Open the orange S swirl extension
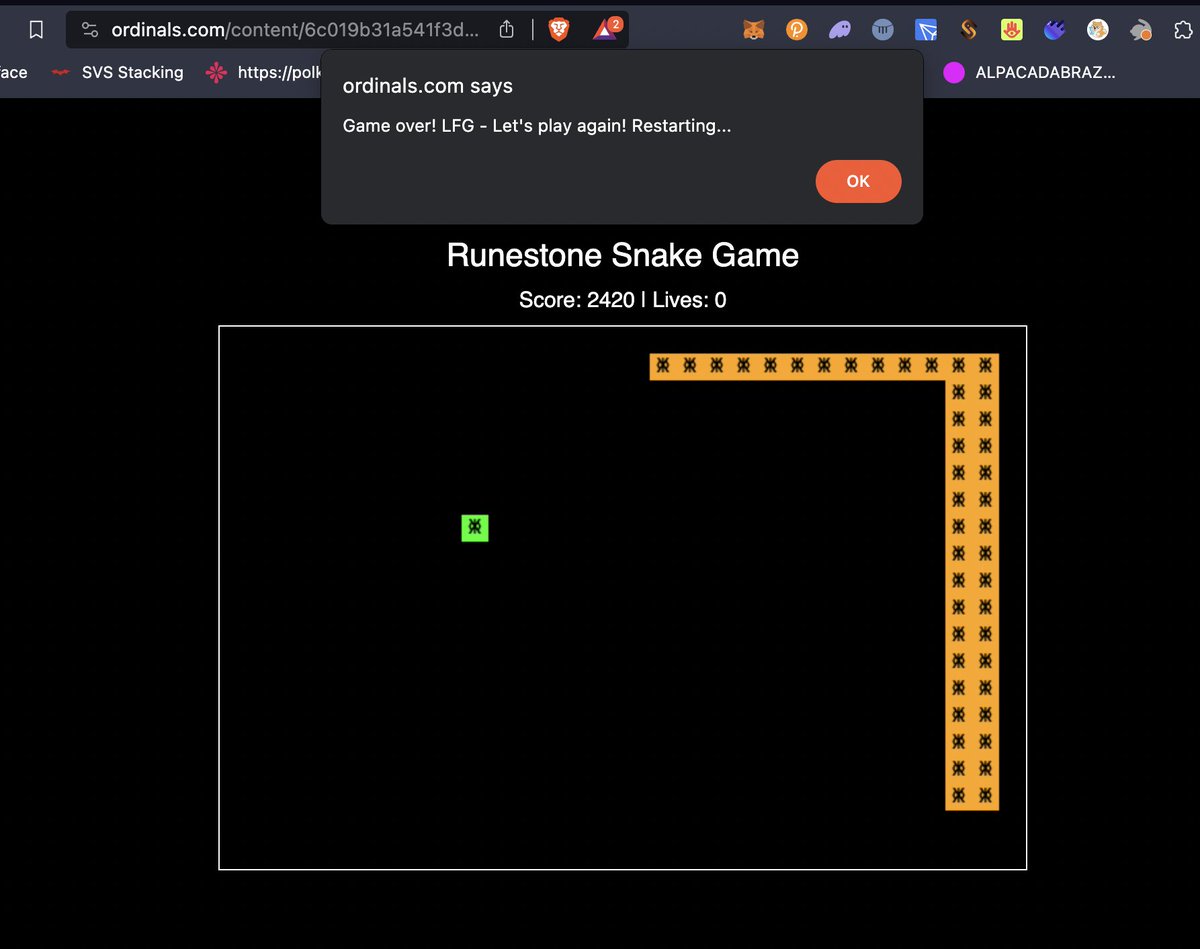The height and width of the screenshot is (949, 1200). [968, 30]
